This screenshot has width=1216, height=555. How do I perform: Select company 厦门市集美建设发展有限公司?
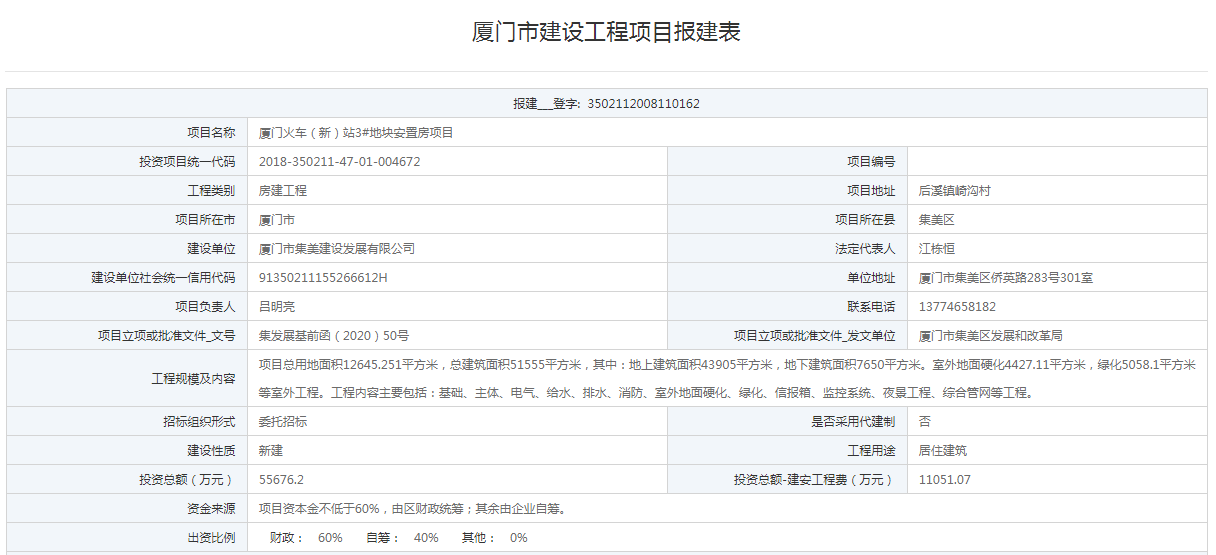(x=337, y=249)
